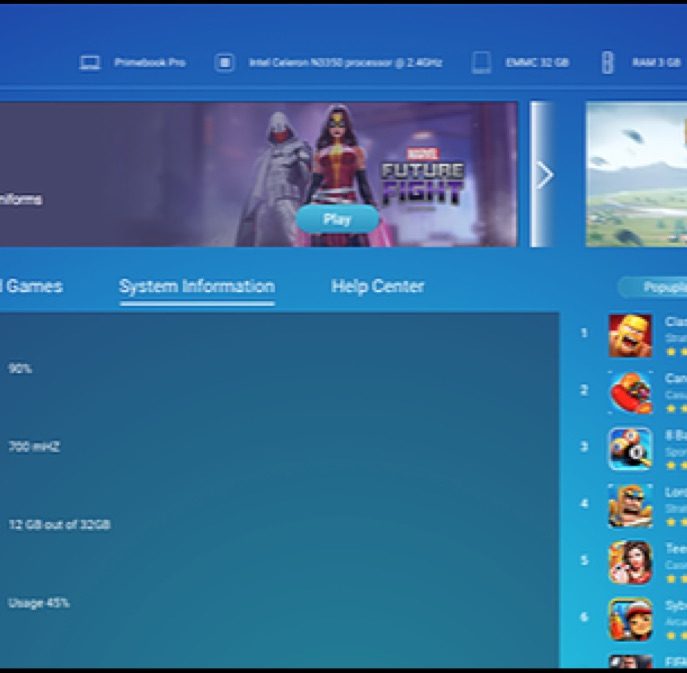The height and width of the screenshot is (673, 687).
Task: Click the Primebook Pro laptop icon
Action: coord(90,62)
